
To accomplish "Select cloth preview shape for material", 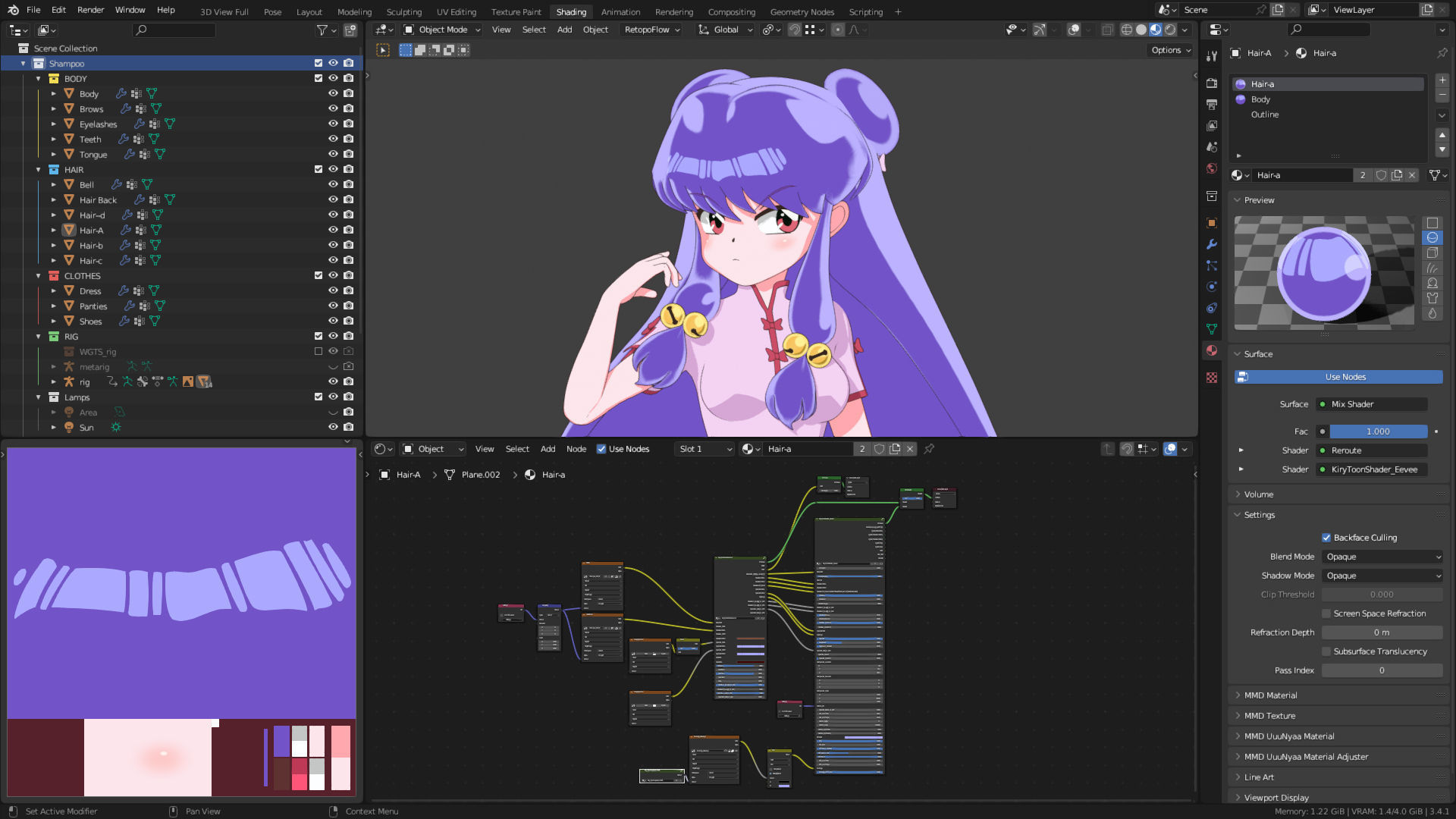I will 1432,298.
